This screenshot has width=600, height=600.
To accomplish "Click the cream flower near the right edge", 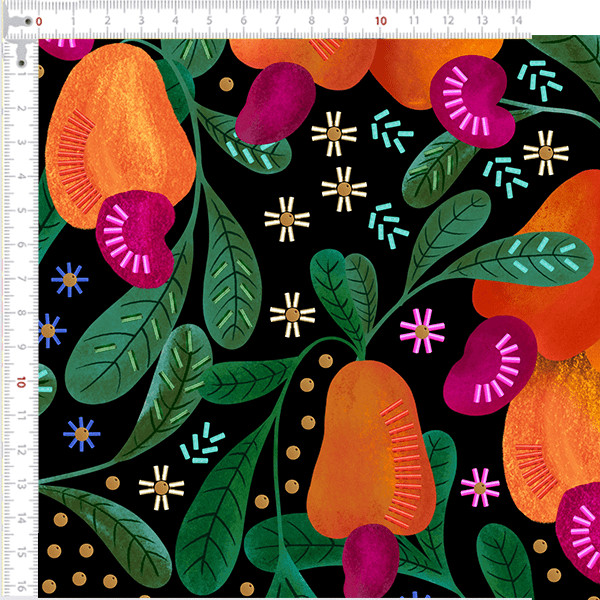I will (545, 152).
